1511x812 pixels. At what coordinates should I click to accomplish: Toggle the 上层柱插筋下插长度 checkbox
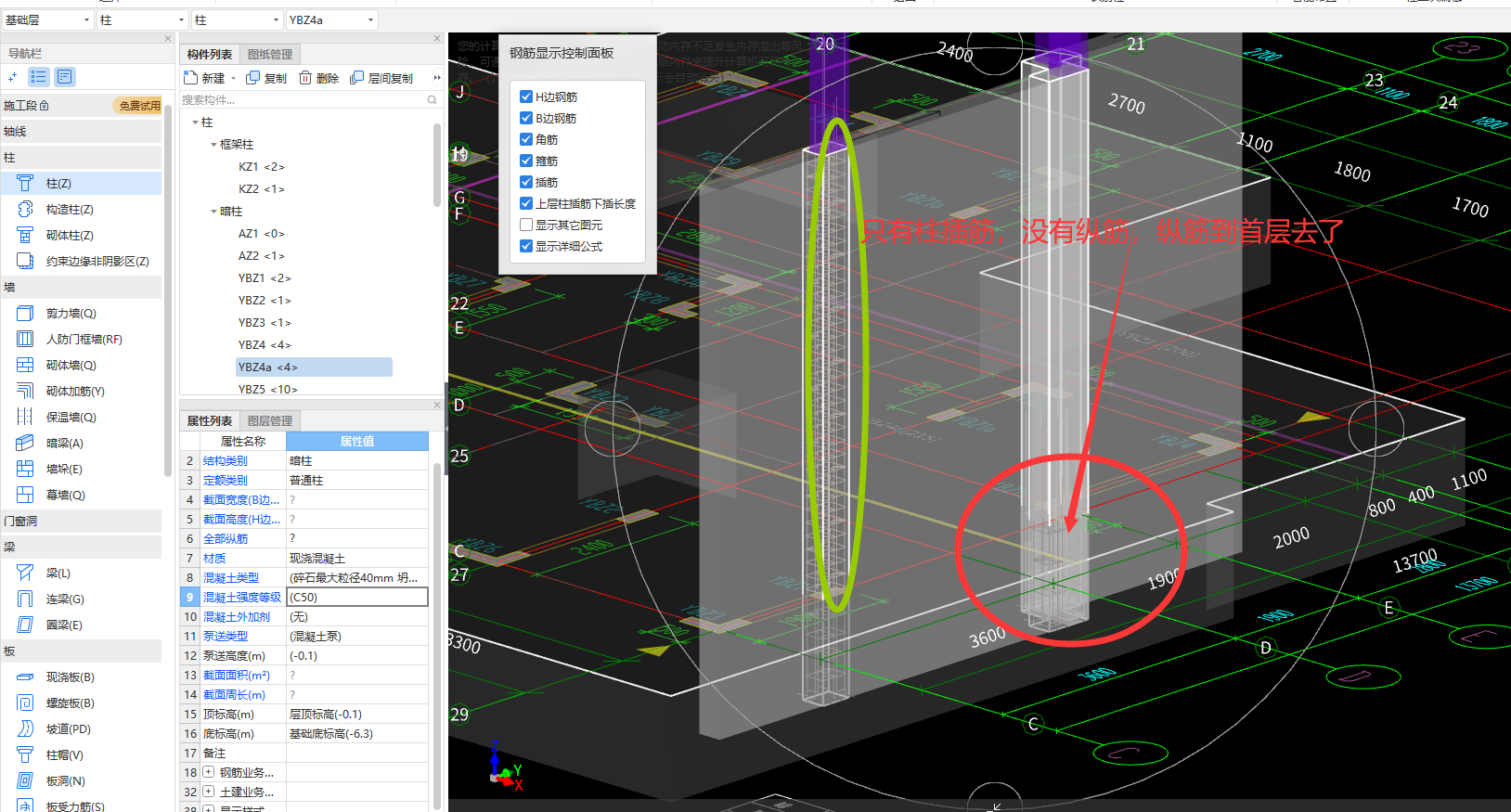pos(526,203)
